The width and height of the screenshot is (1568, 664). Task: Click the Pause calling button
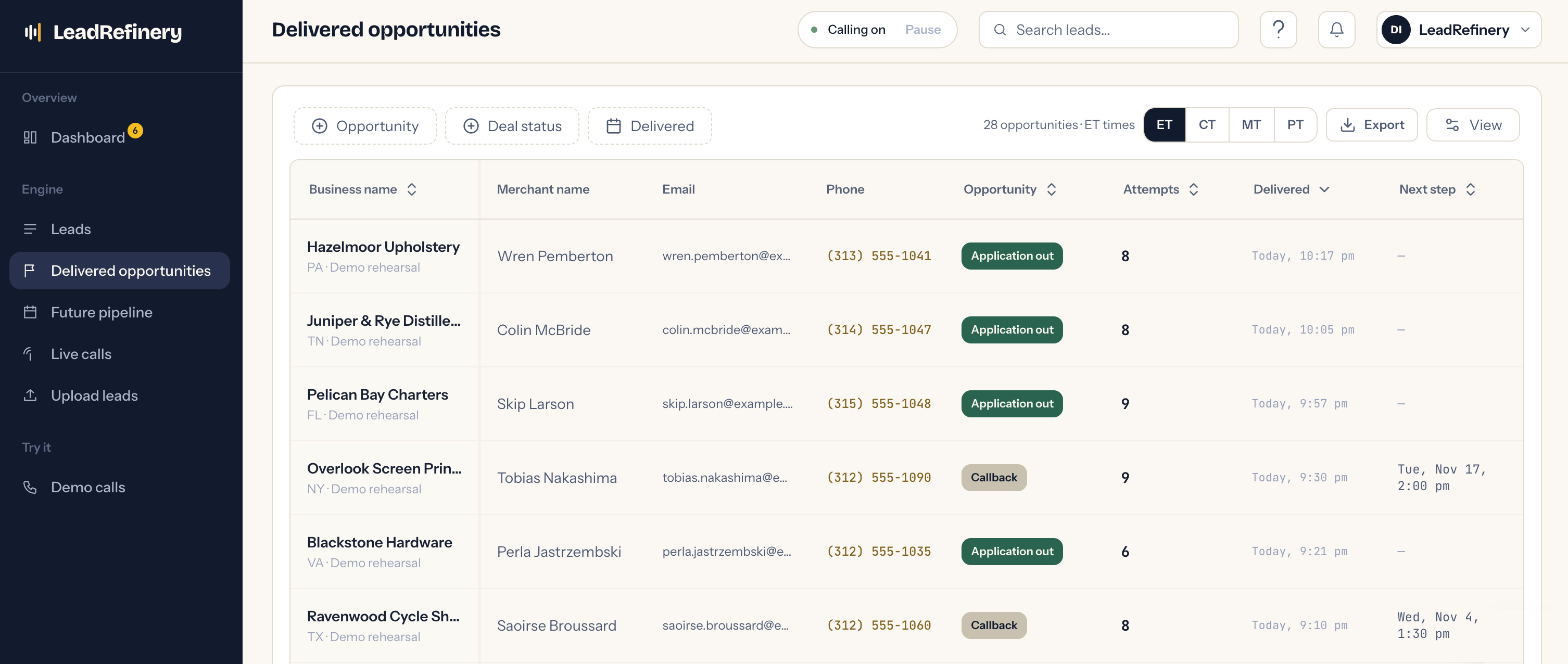[923, 30]
